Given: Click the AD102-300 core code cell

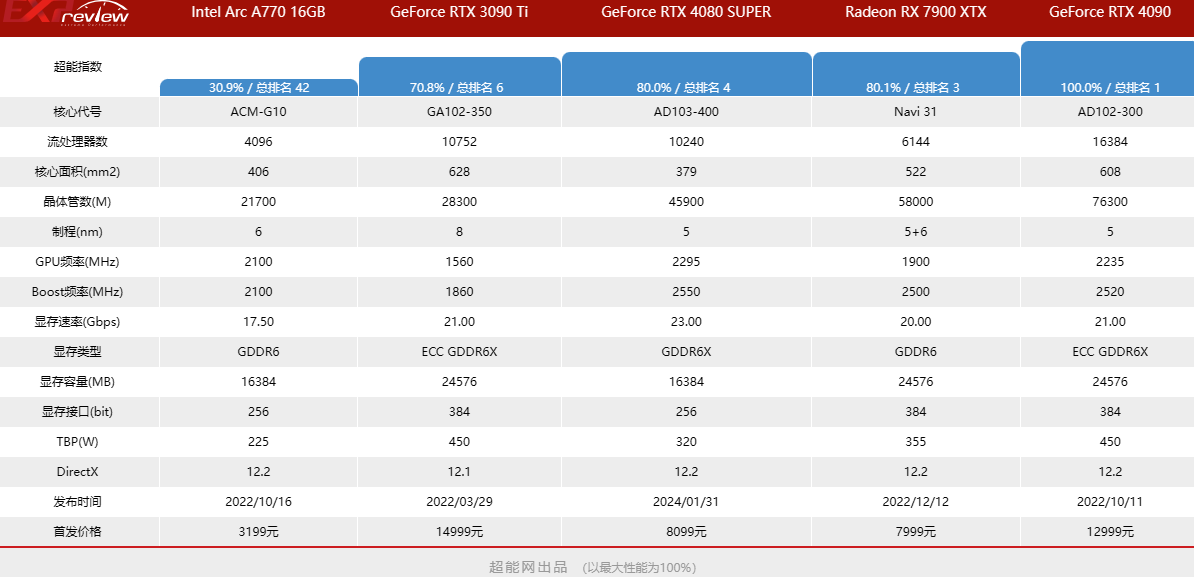Looking at the screenshot, I should [x=1110, y=112].
